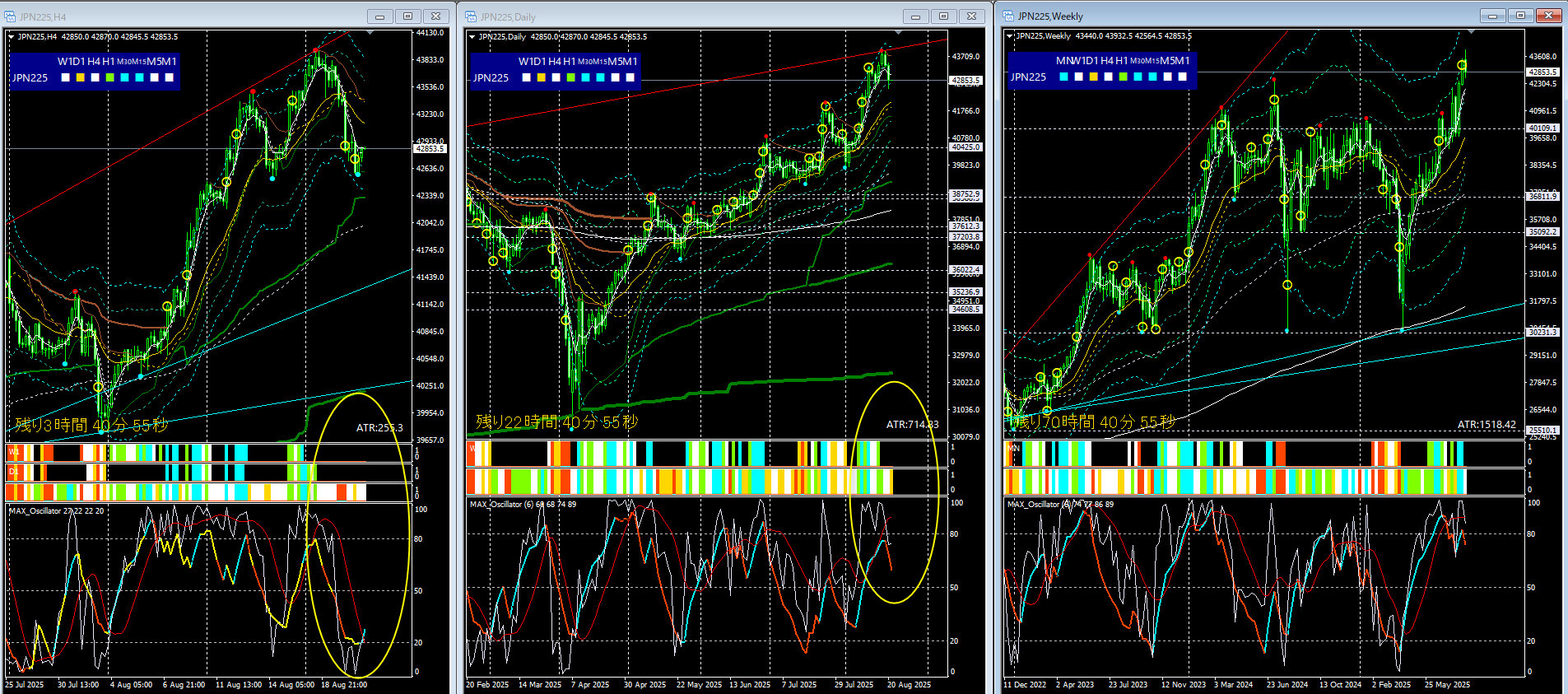Click the orange D1 square in the Daily chart panel

pyautogui.click(x=542, y=77)
